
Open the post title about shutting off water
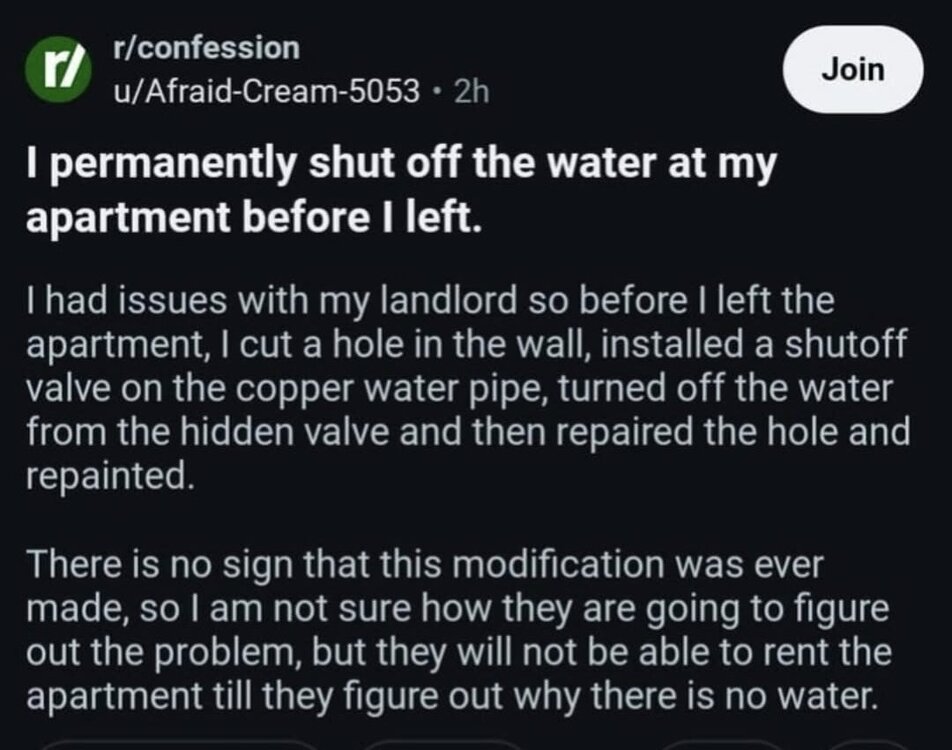[x=401, y=190]
